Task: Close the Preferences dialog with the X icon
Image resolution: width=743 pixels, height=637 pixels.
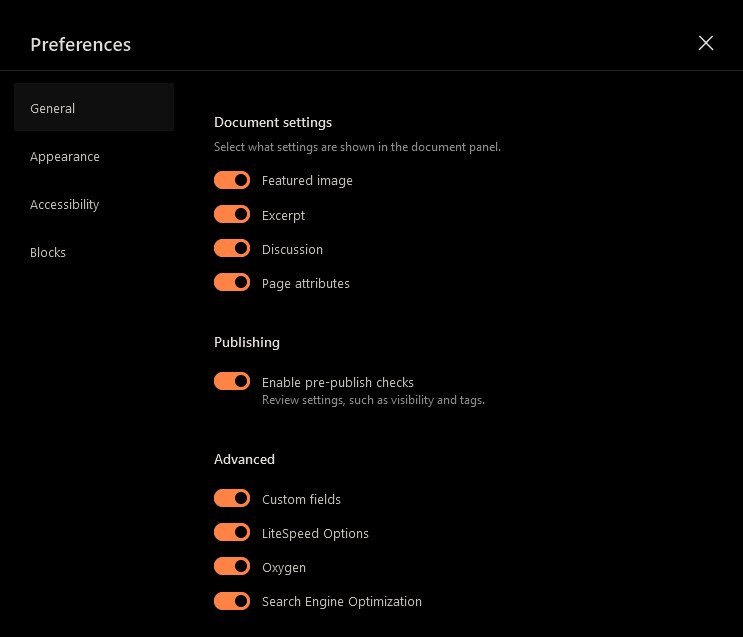Action: coord(706,43)
